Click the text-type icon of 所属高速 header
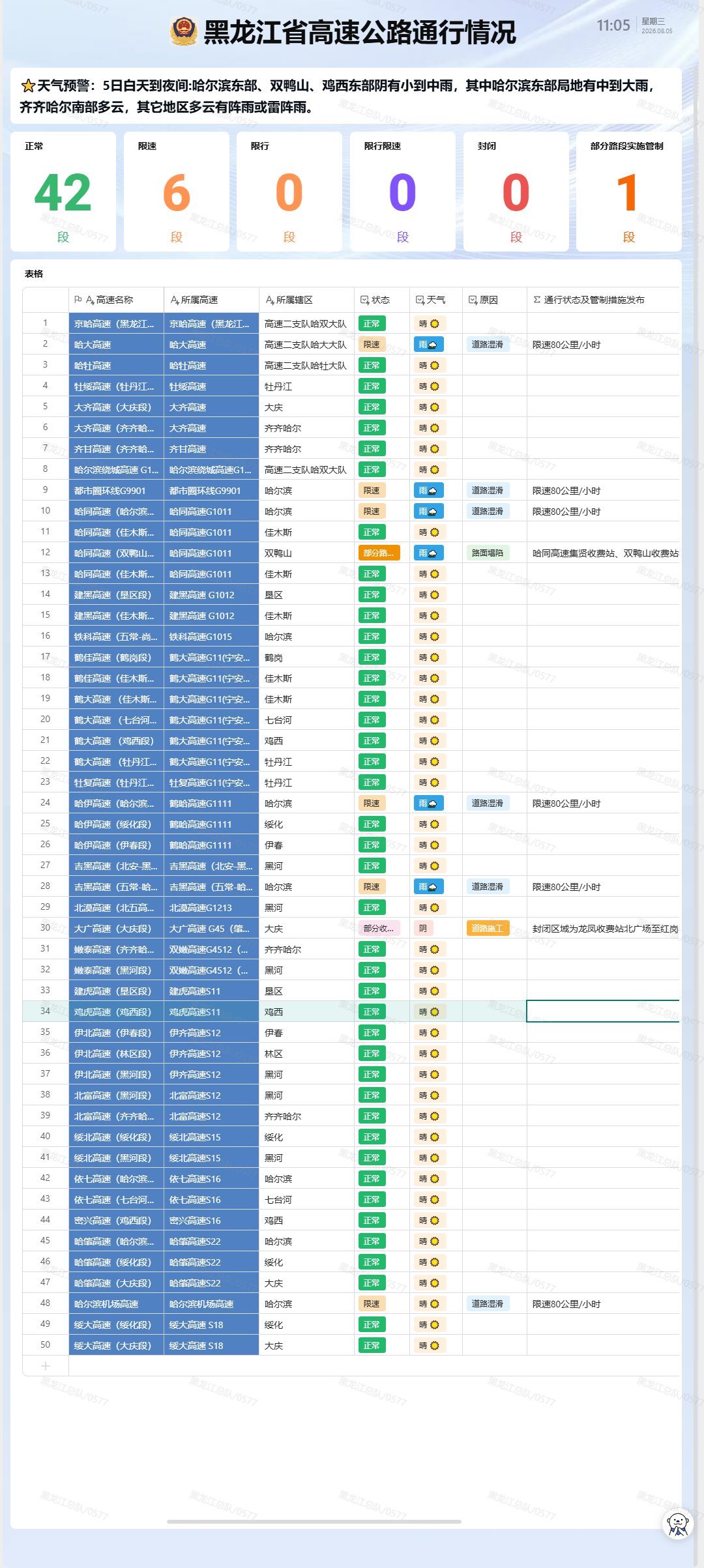This screenshot has width=704, height=1568. [175, 300]
